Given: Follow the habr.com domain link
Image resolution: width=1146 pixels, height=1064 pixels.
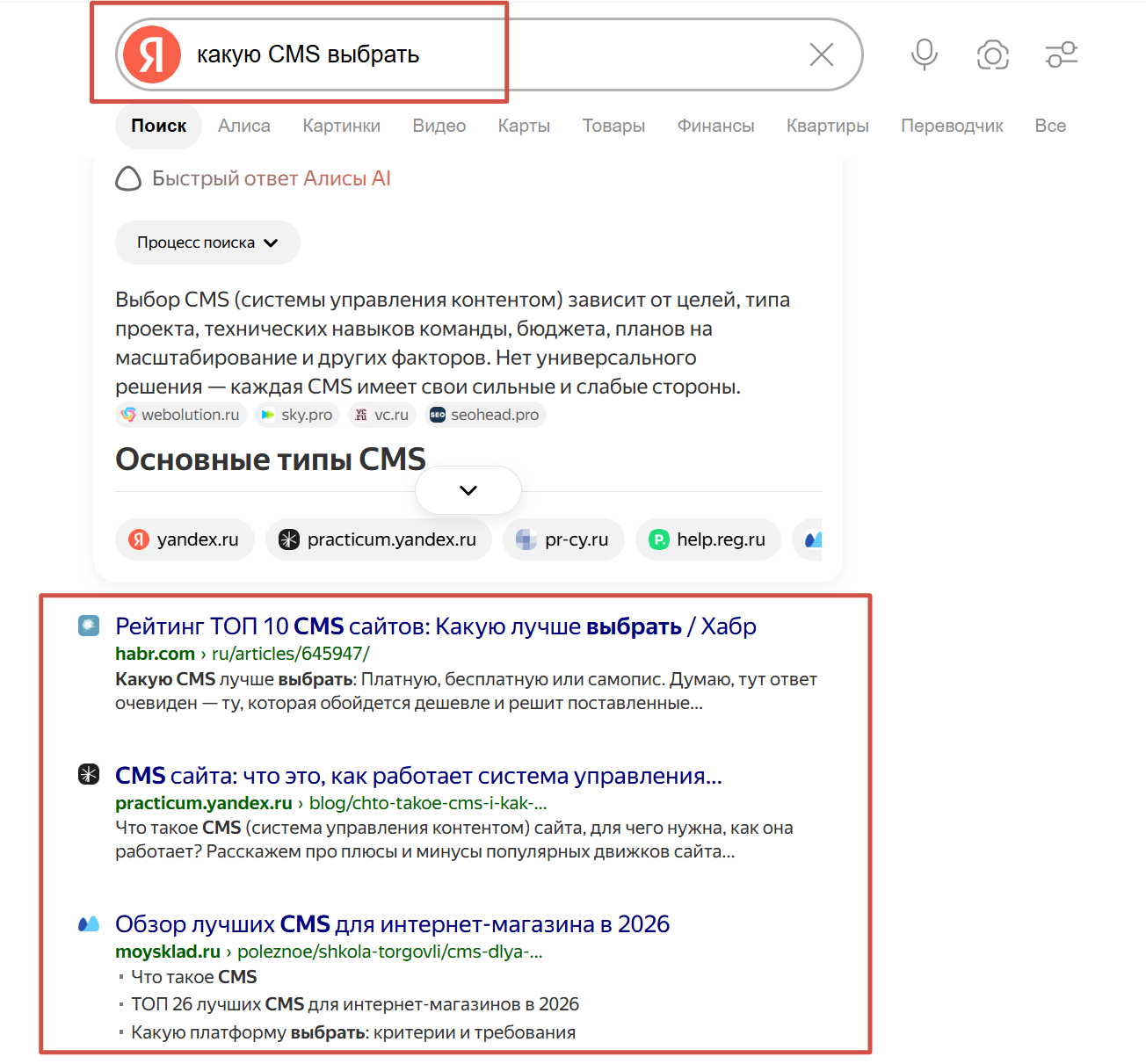Looking at the screenshot, I should pos(155,654).
